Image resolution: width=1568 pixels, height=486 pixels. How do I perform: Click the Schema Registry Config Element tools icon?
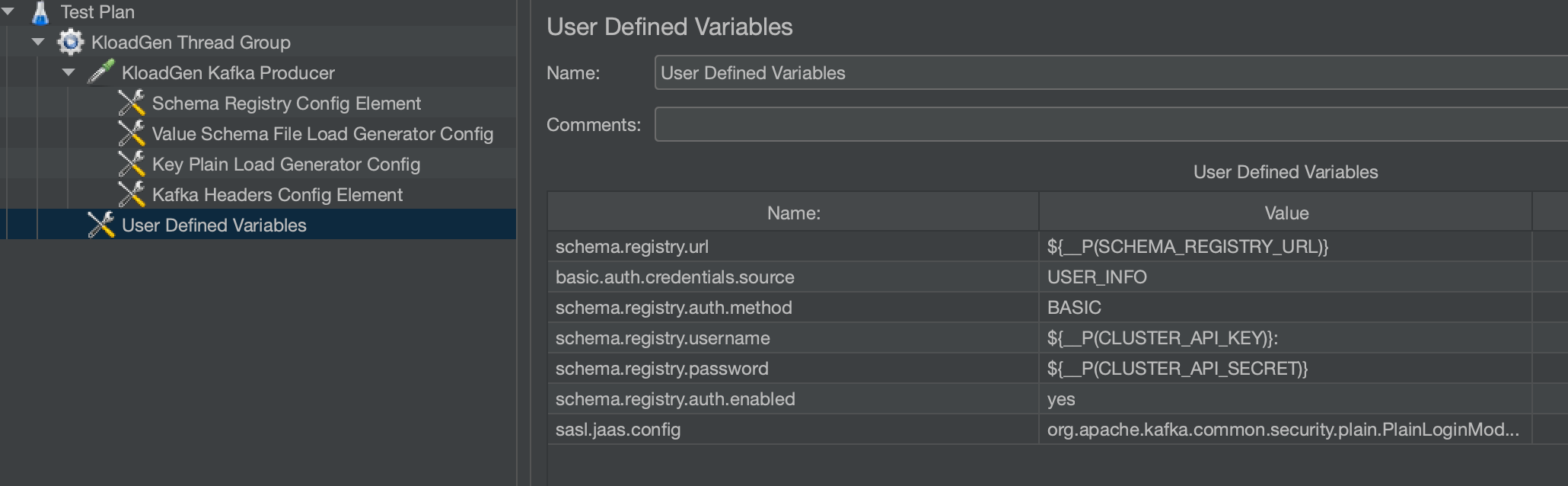pos(132,103)
